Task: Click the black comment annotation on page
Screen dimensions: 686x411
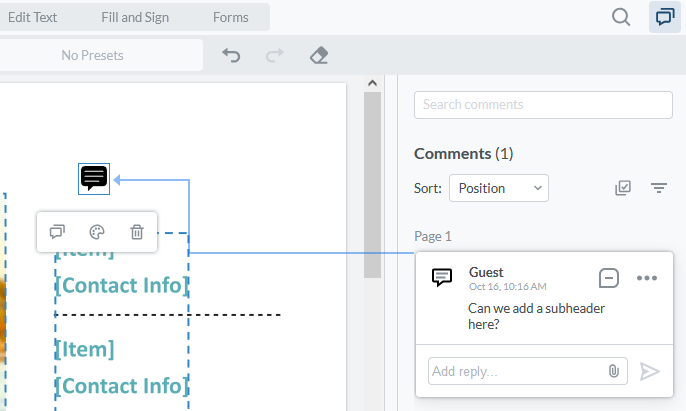Action: pyautogui.click(x=94, y=178)
